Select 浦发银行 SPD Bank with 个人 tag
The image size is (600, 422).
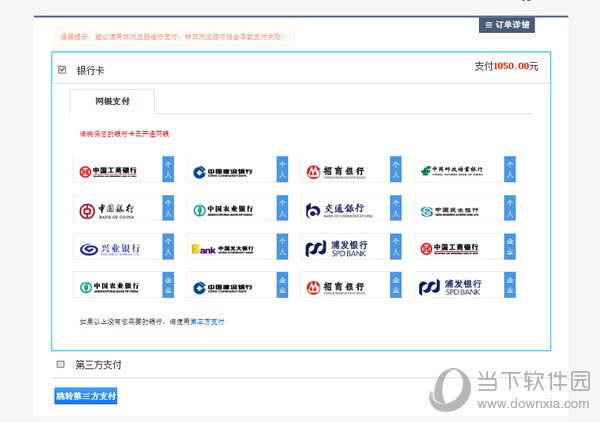point(351,247)
